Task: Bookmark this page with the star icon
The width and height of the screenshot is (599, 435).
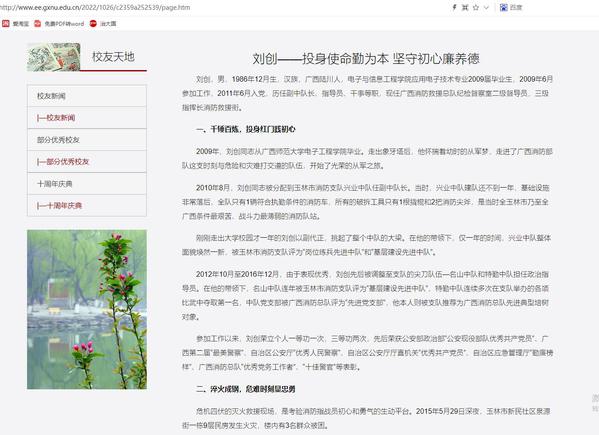Action: point(476,7)
